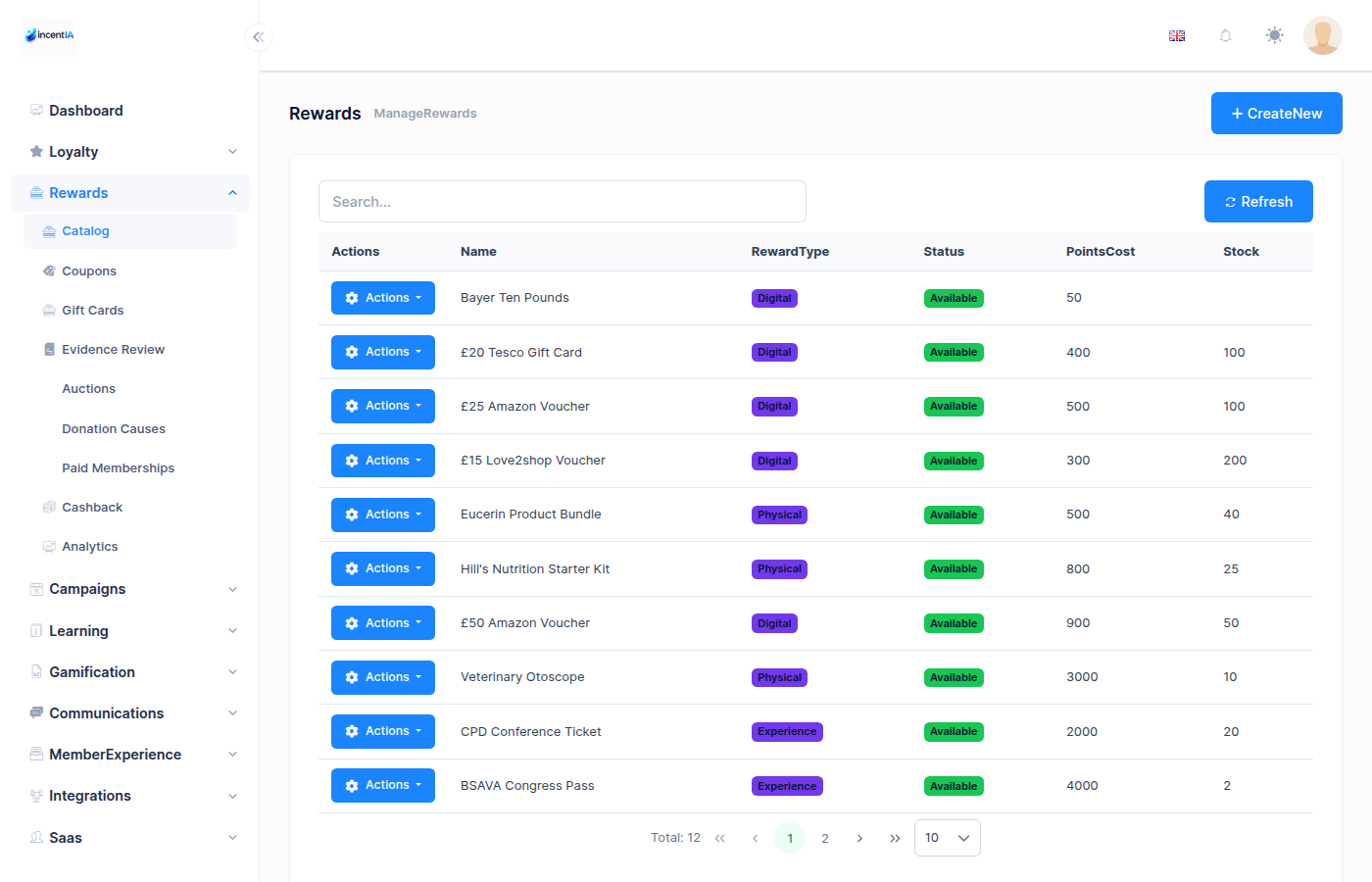Click the Cashback icon
The width and height of the screenshot is (1372, 882).
49,508
